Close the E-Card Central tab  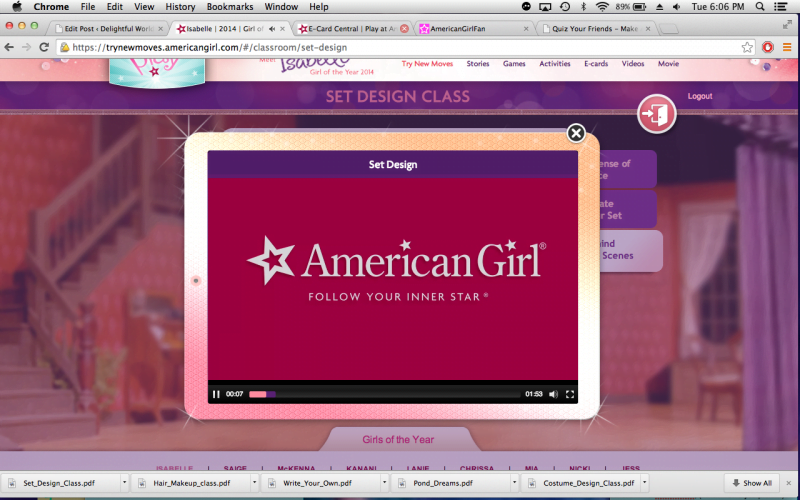click(x=404, y=29)
